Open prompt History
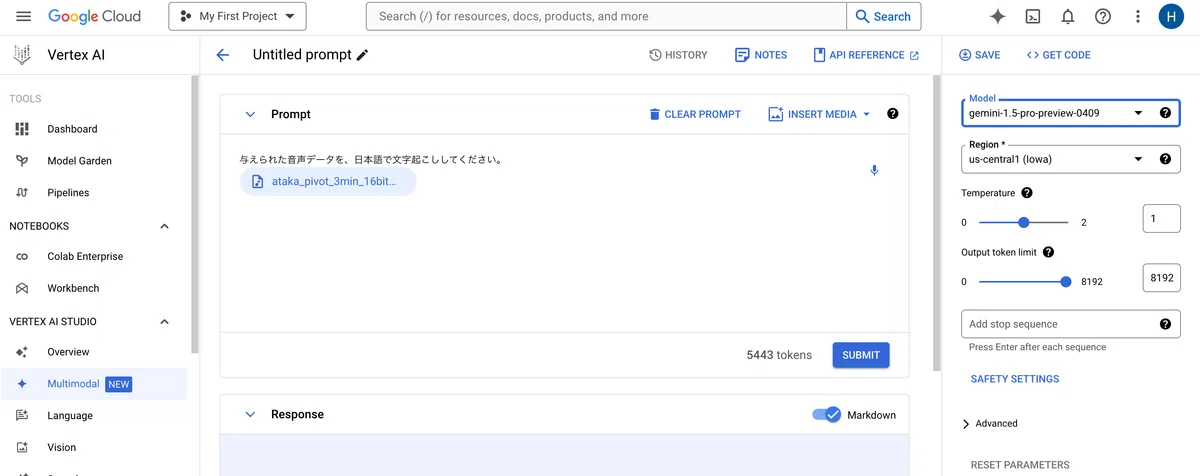This screenshot has width=1200, height=476. (678, 55)
